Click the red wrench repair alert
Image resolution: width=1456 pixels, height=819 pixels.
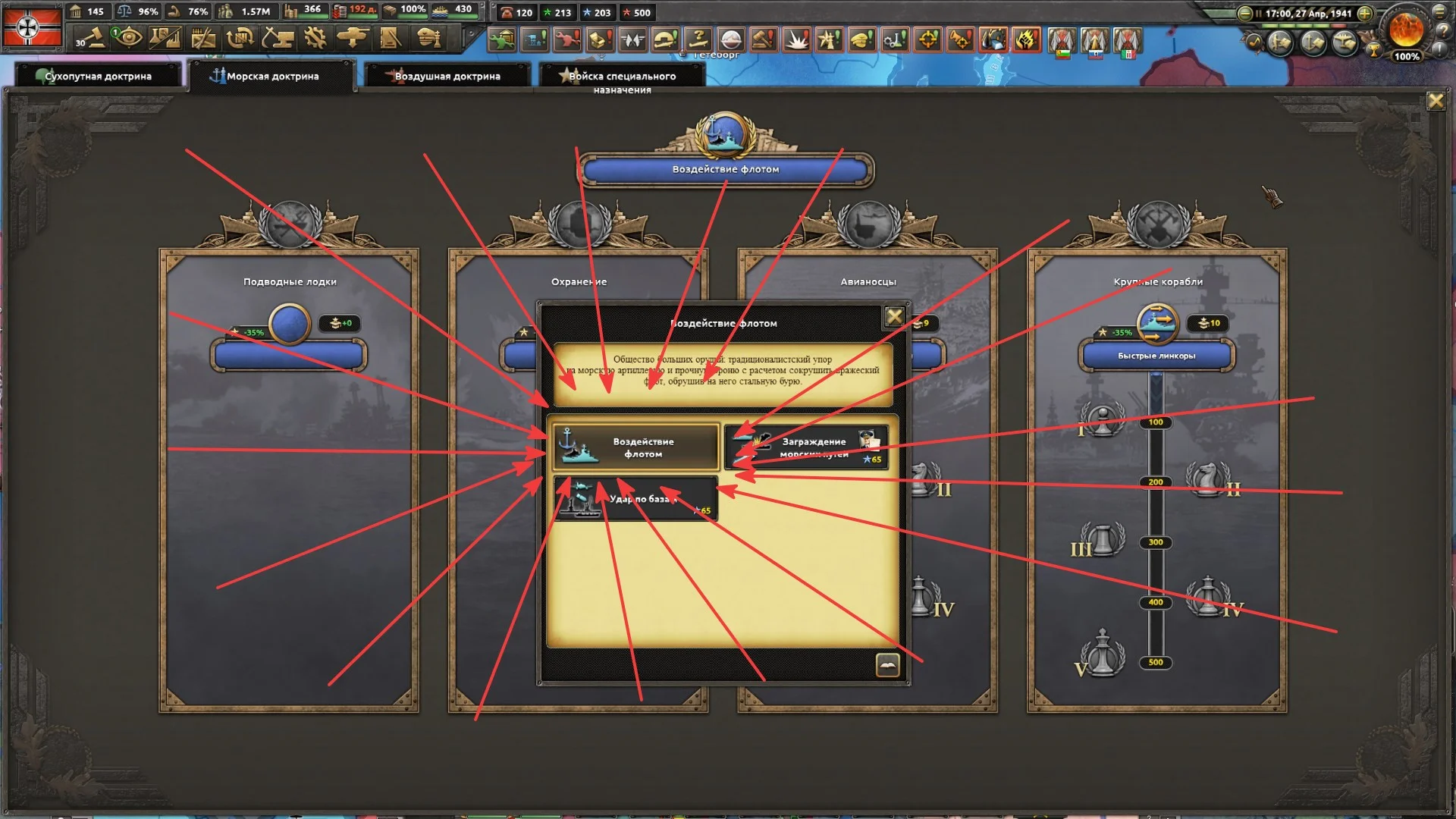pyautogui.click(x=566, y=39)
